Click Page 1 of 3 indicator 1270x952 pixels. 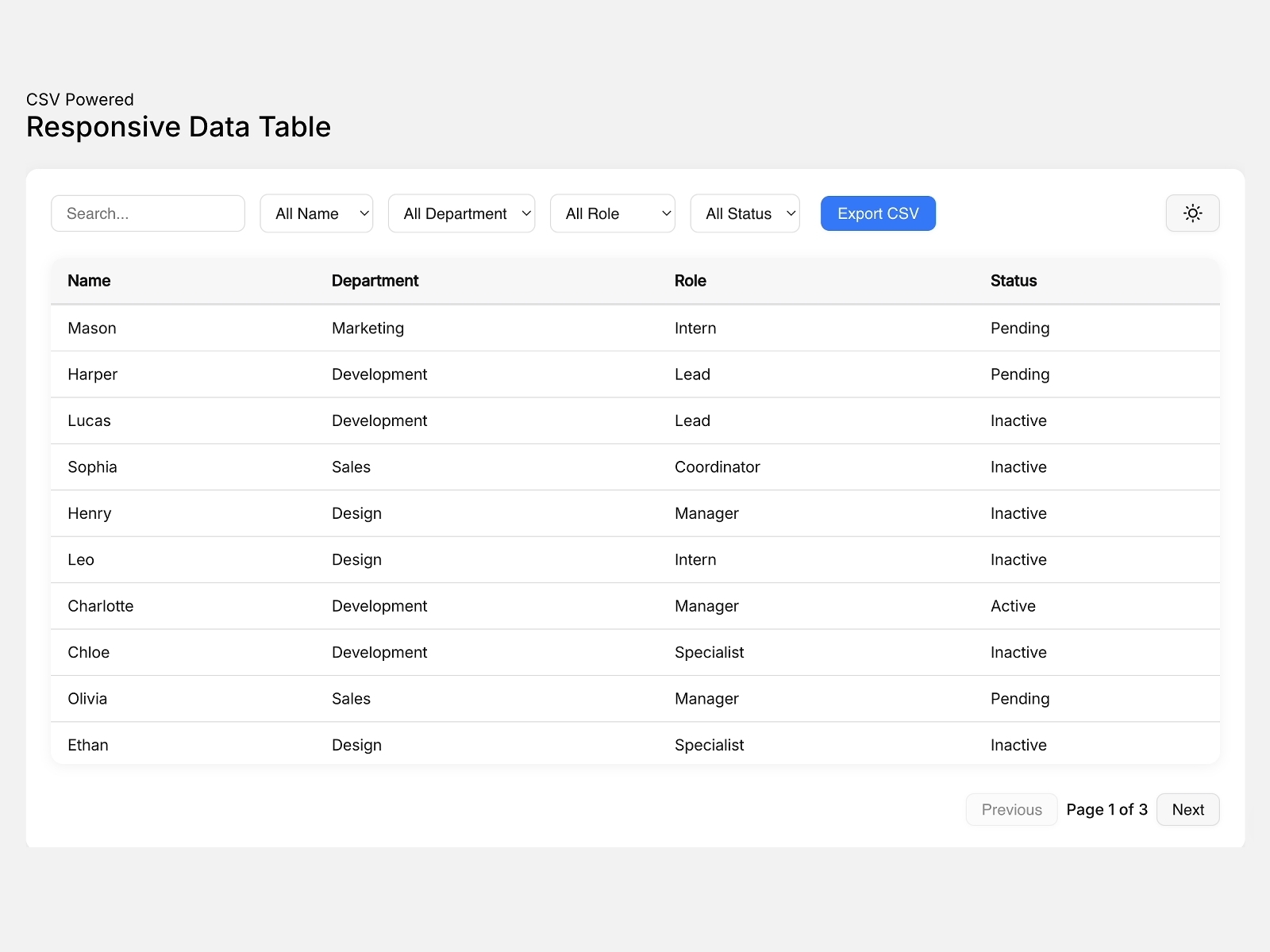coord(1106,809)
